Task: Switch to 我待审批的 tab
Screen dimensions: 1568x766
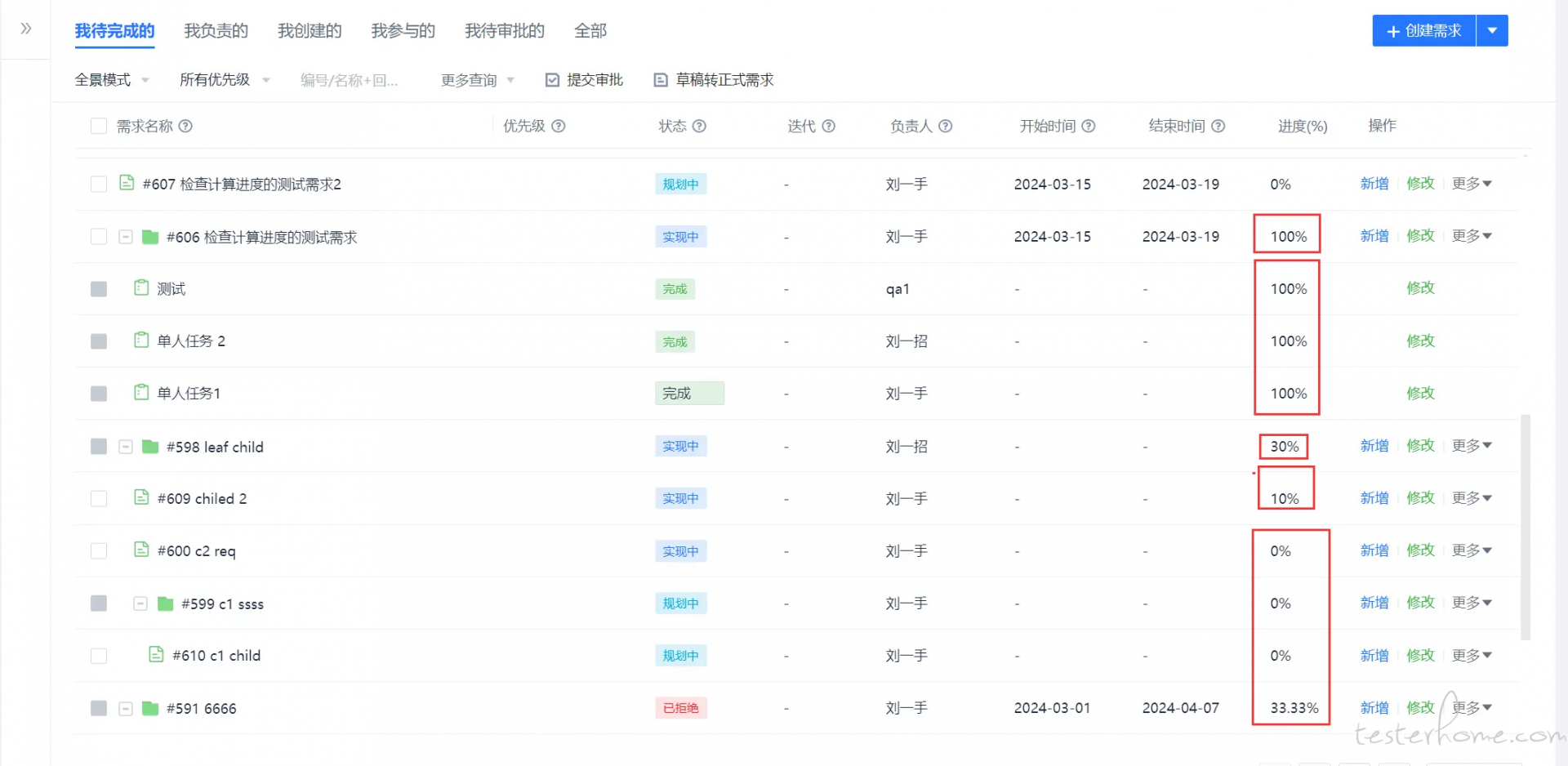Action: pos(505,31)
